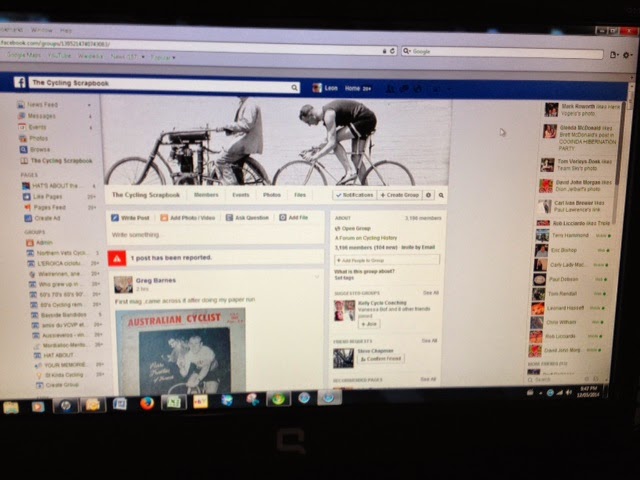Open the HP icon in taskbar
This screenshot has height=480, width=640.
[x=65, y=405]
